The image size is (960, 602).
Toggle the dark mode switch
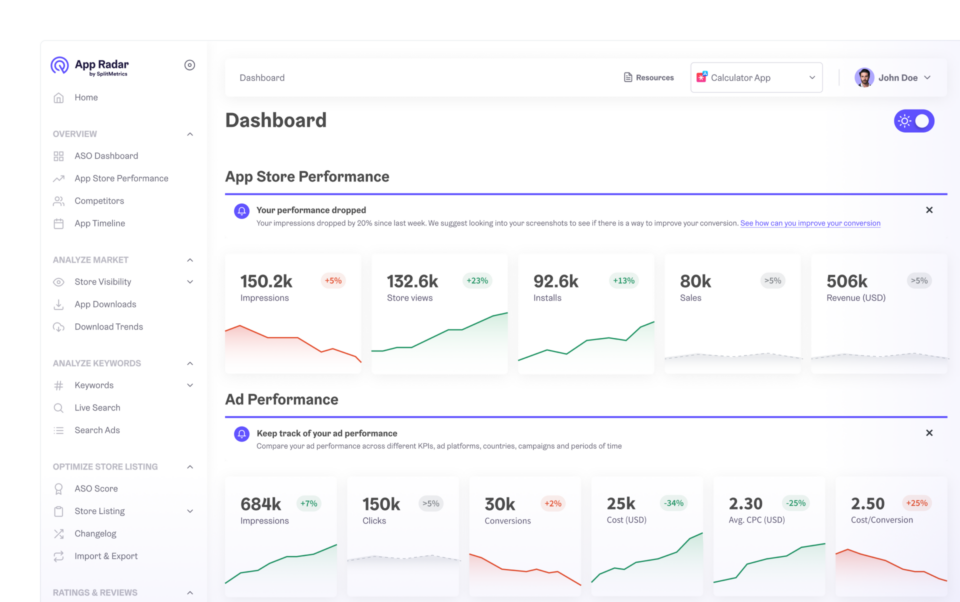pos(913,120)
